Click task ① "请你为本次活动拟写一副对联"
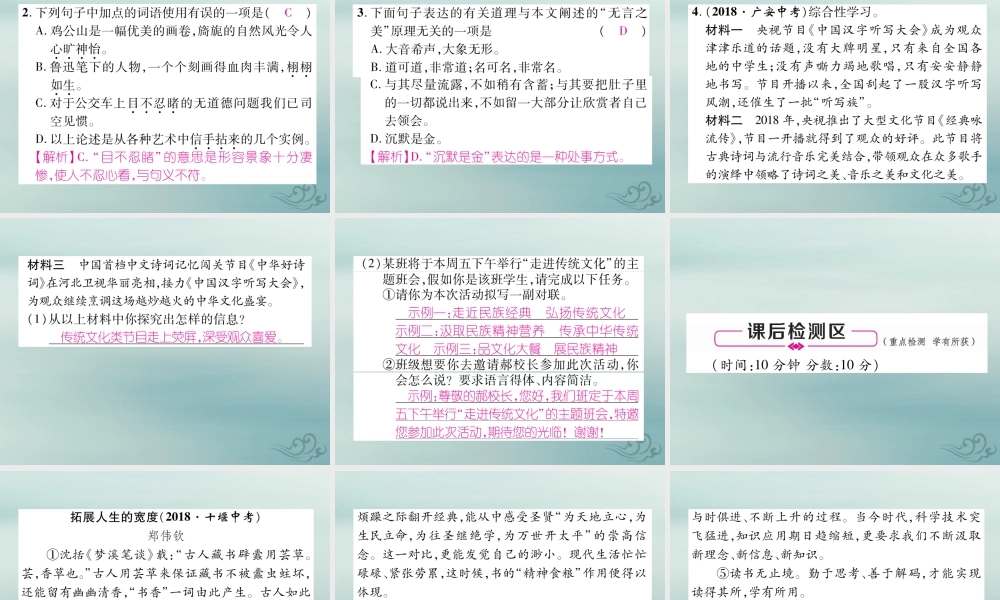The image size is (1000, 600). [x=475, y=295]
